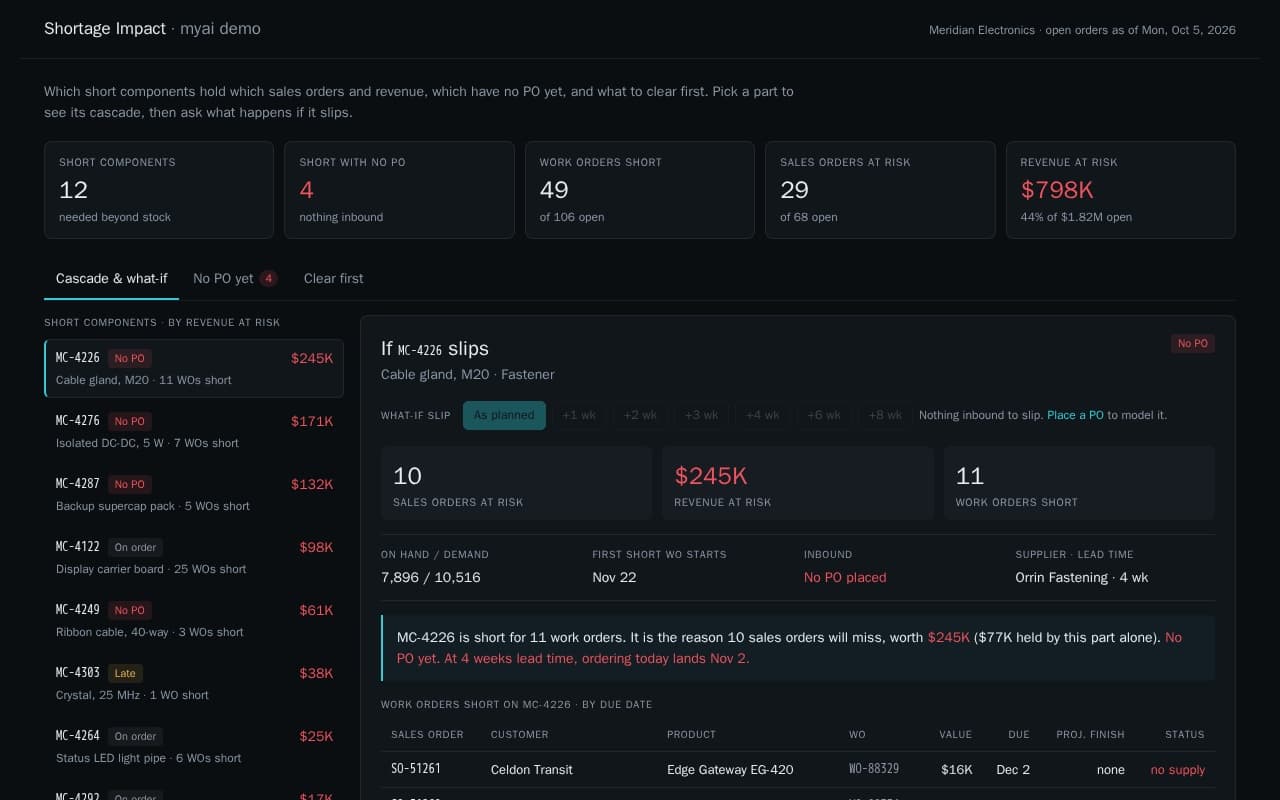The height and width of the screenshot is (800, 1280).
Task: Select MC-4249 Ribbon cable component
Action: point(194,621)
